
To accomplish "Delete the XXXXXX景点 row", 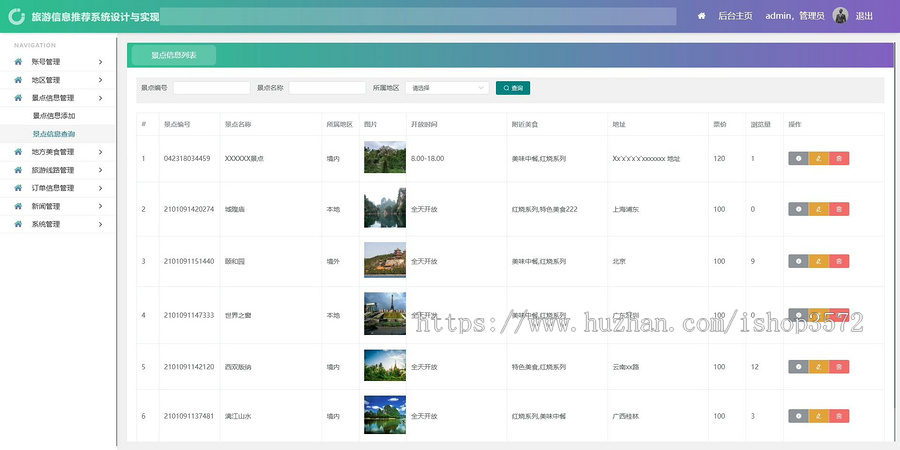I will 839,158.
